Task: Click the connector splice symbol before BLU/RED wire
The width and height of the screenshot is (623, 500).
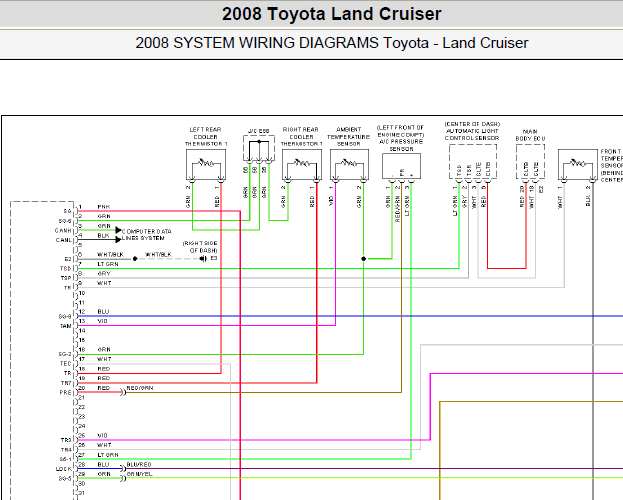Action: coord(123,469)
